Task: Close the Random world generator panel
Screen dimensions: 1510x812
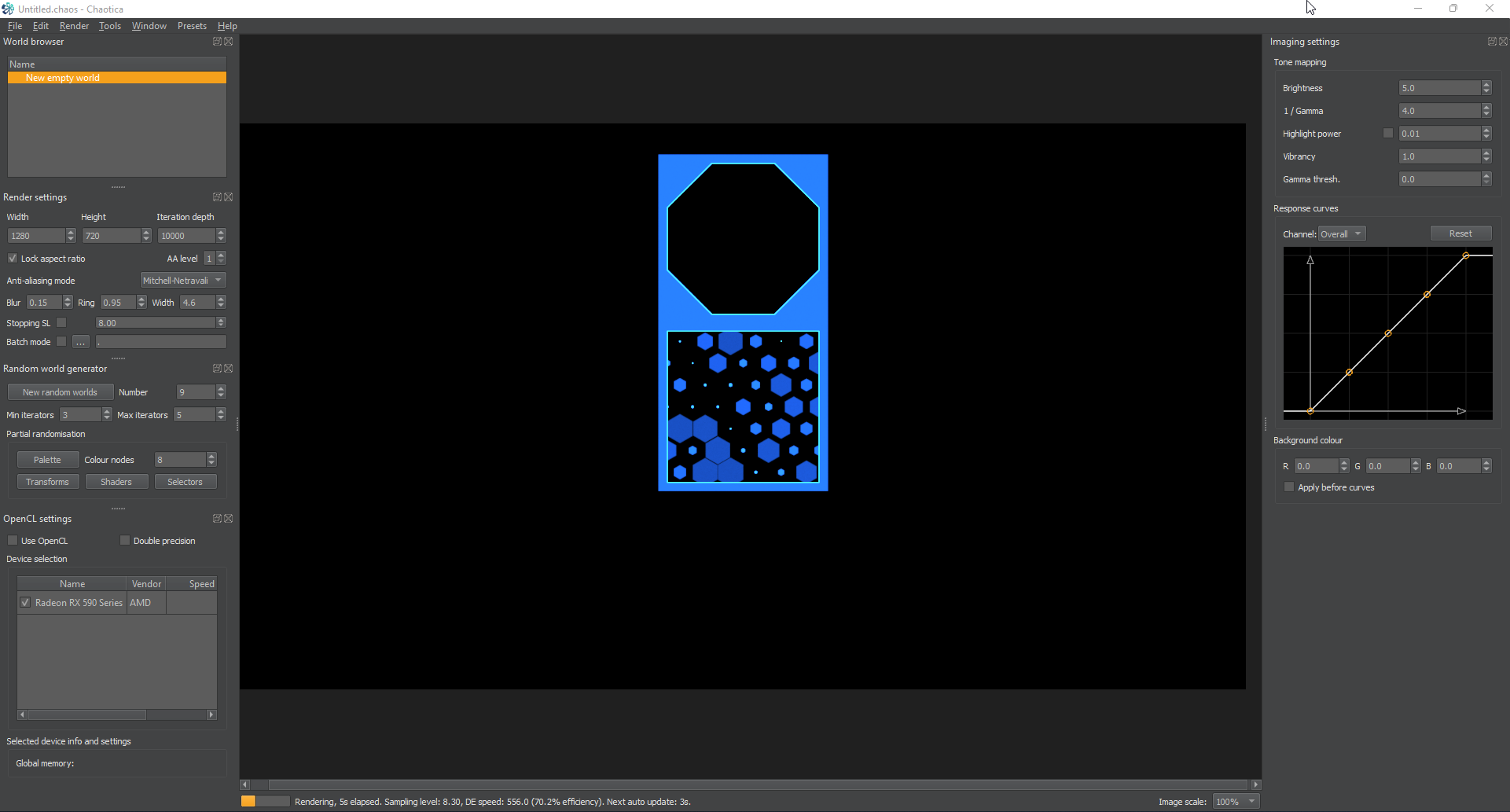Action: pyautogui.click(x=229, y=369)
